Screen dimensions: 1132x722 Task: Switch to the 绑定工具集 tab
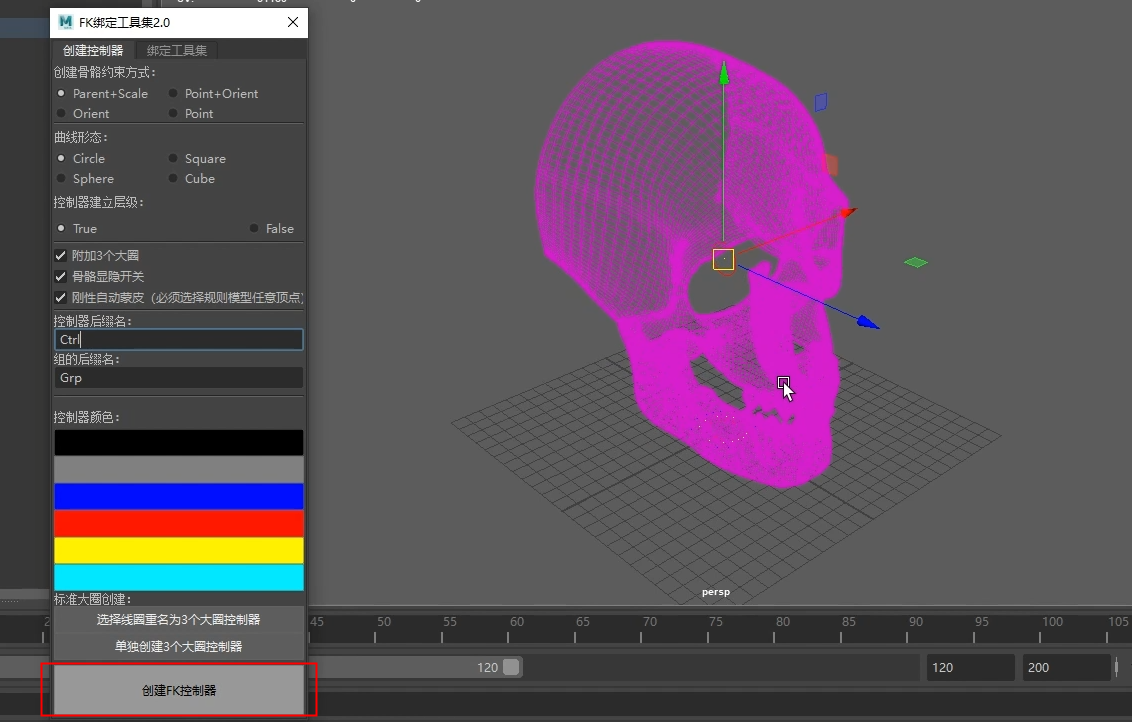click(x=177, y=51)
